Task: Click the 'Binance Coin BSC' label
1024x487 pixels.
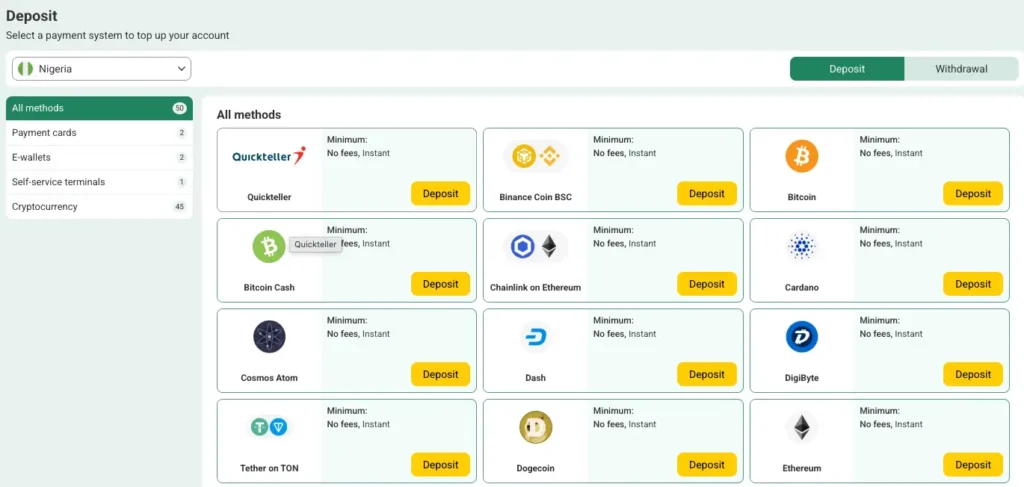Action: pos(535,197)
